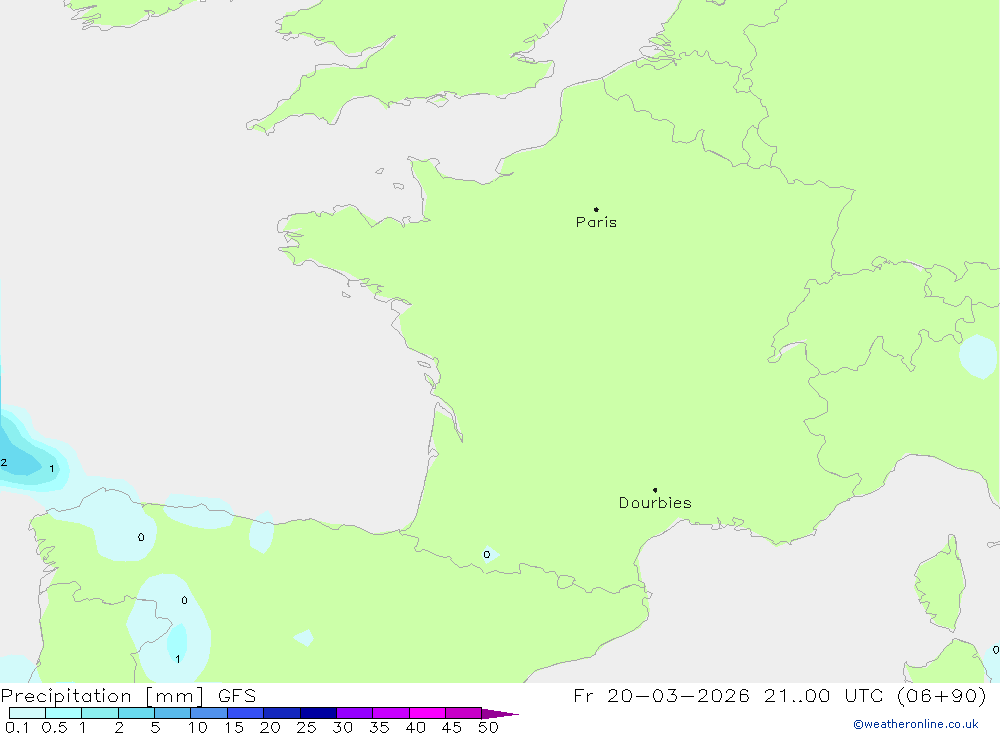Pick the purple legend swatch between 30 and 35
Viewport: 1000px width, 733px height.
pos(355,713)
